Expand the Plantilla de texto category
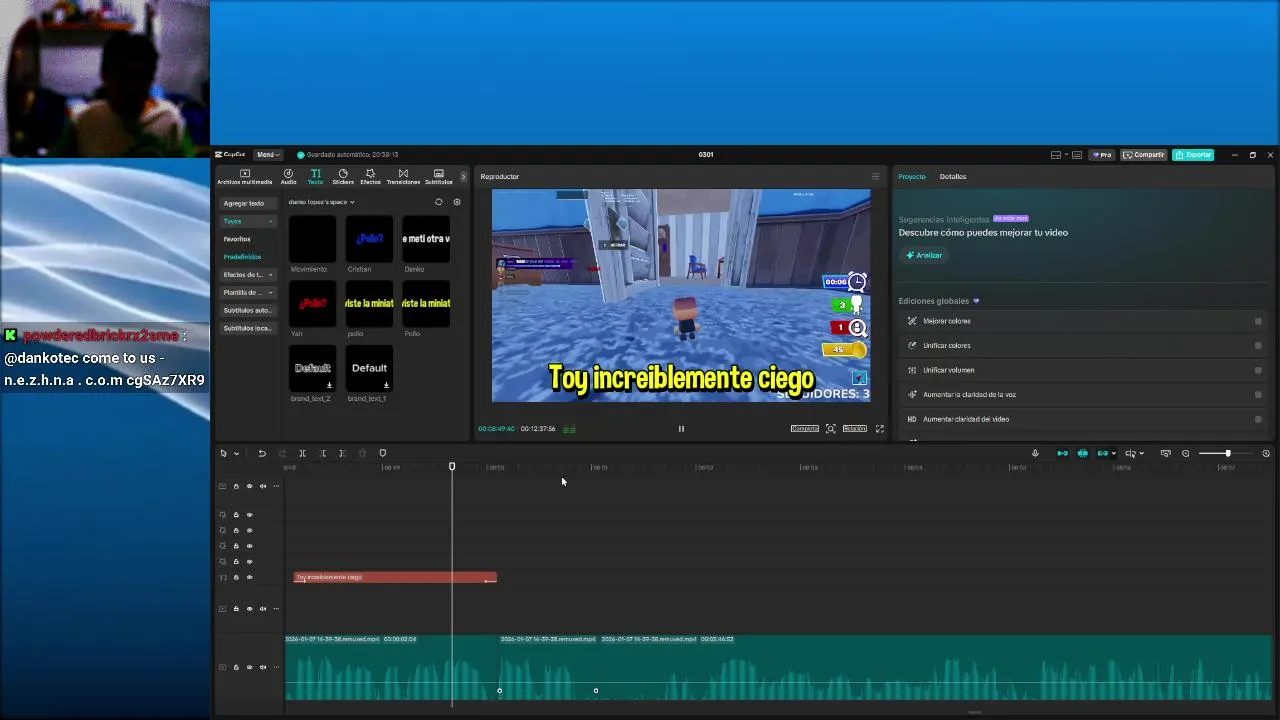 tap(247, 293)
